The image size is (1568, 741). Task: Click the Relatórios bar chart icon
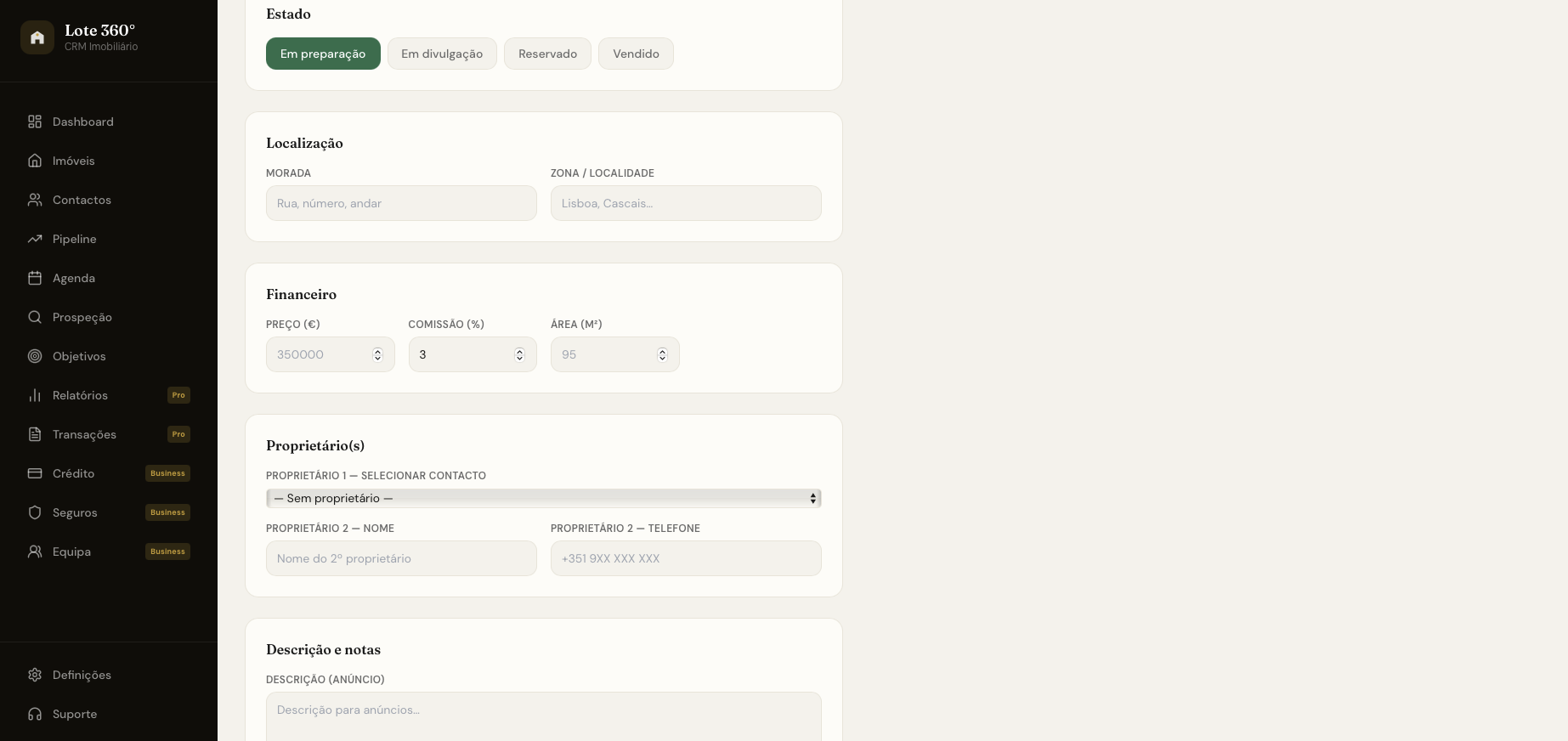35,395
